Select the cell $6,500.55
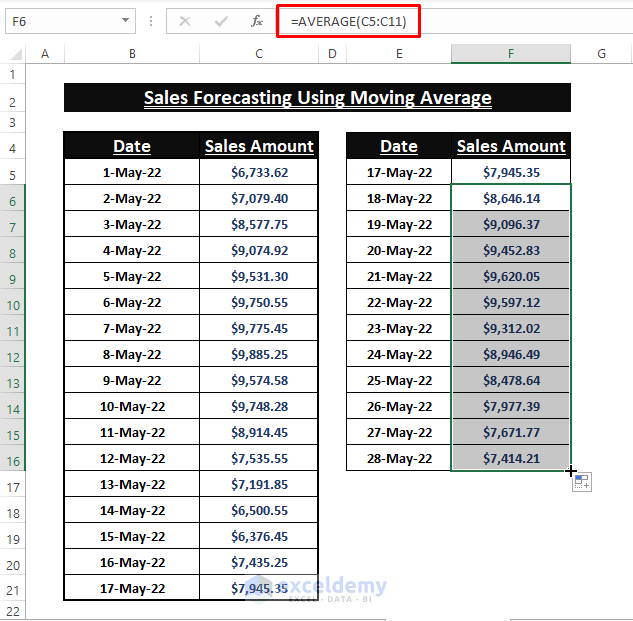 (x=259, y=510)
